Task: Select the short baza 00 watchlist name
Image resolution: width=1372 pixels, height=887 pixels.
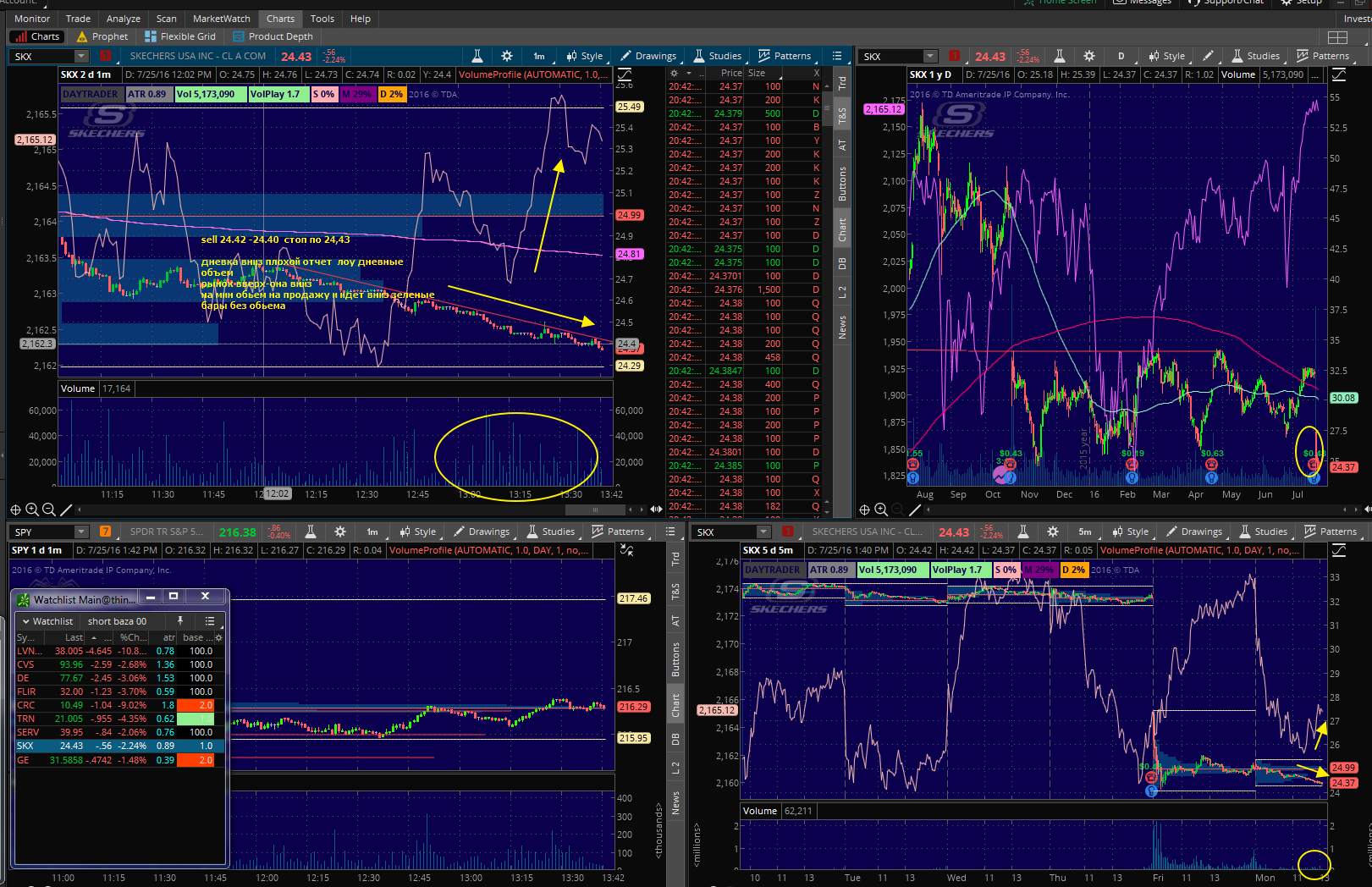Action: coord(117,621)
